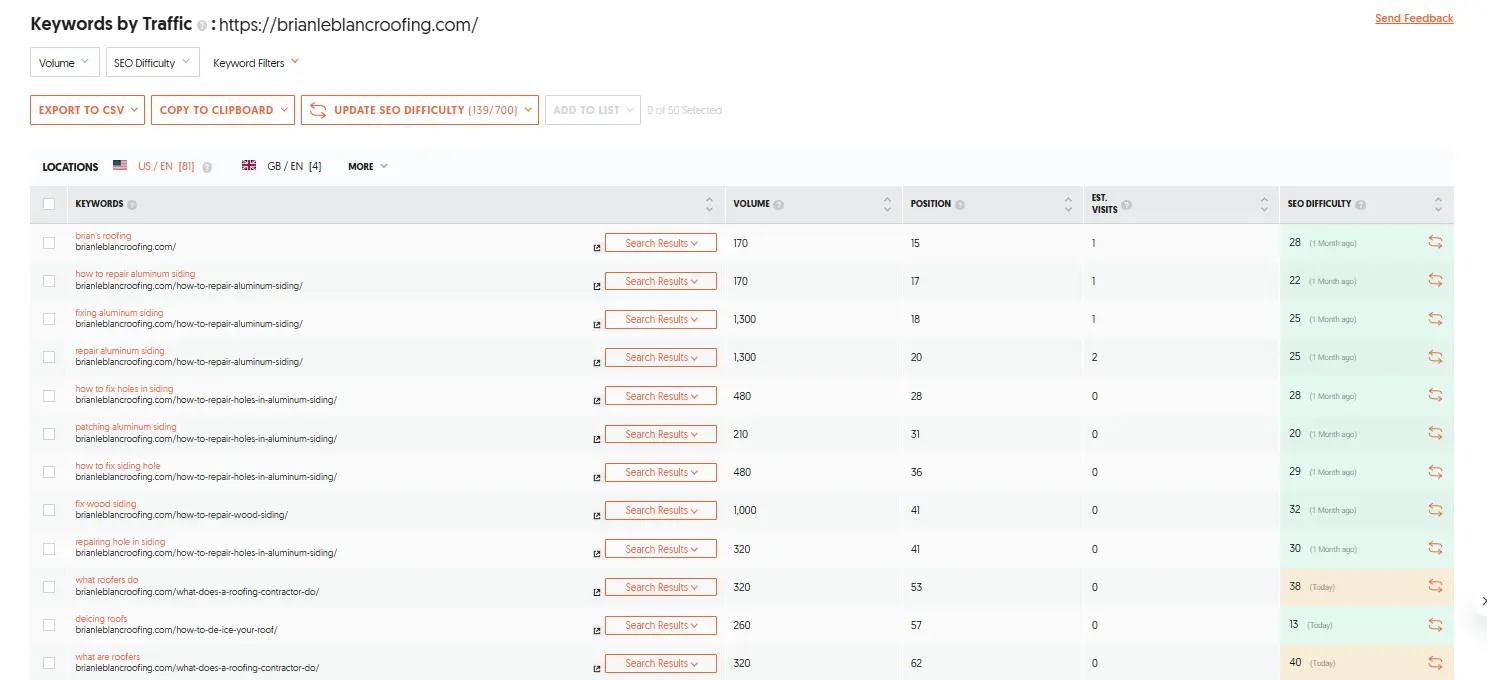Click info icon next to Est. Visits header
The width and height of the screenshot is (1487, 680).
[1126, 205]
